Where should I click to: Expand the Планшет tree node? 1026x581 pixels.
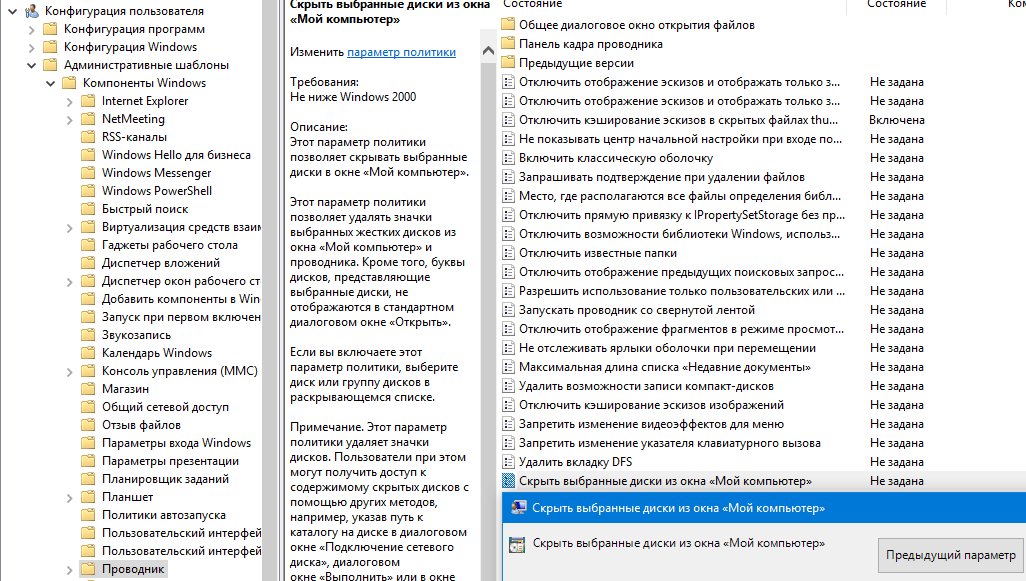point(69,498)
